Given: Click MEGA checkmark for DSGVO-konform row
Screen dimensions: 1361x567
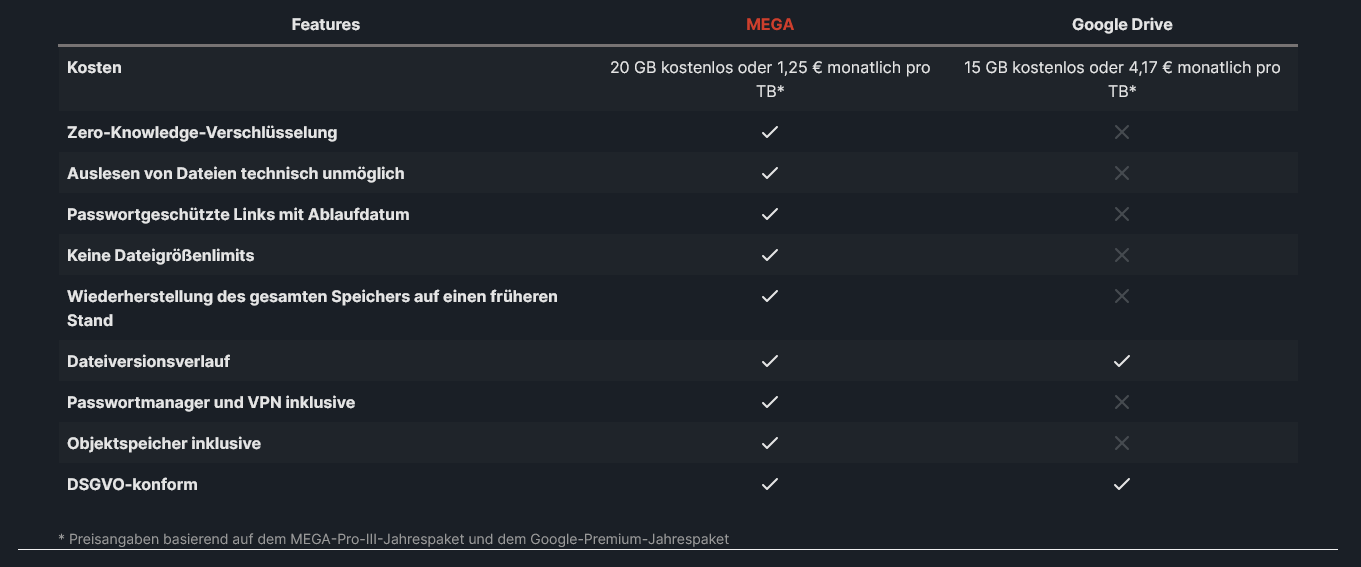Looking at the screenshot, I should tap(770, 484).
